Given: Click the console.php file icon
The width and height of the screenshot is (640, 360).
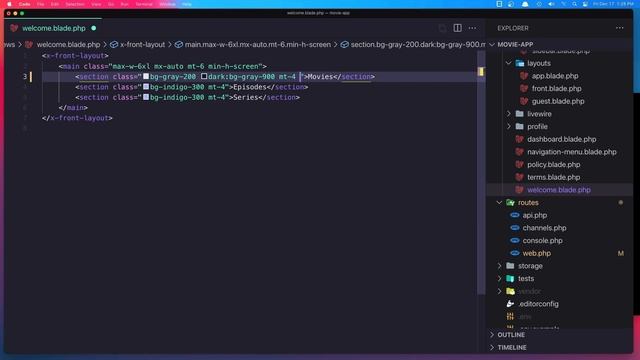Looking at the screenshot, I should (x=515, y=240).
